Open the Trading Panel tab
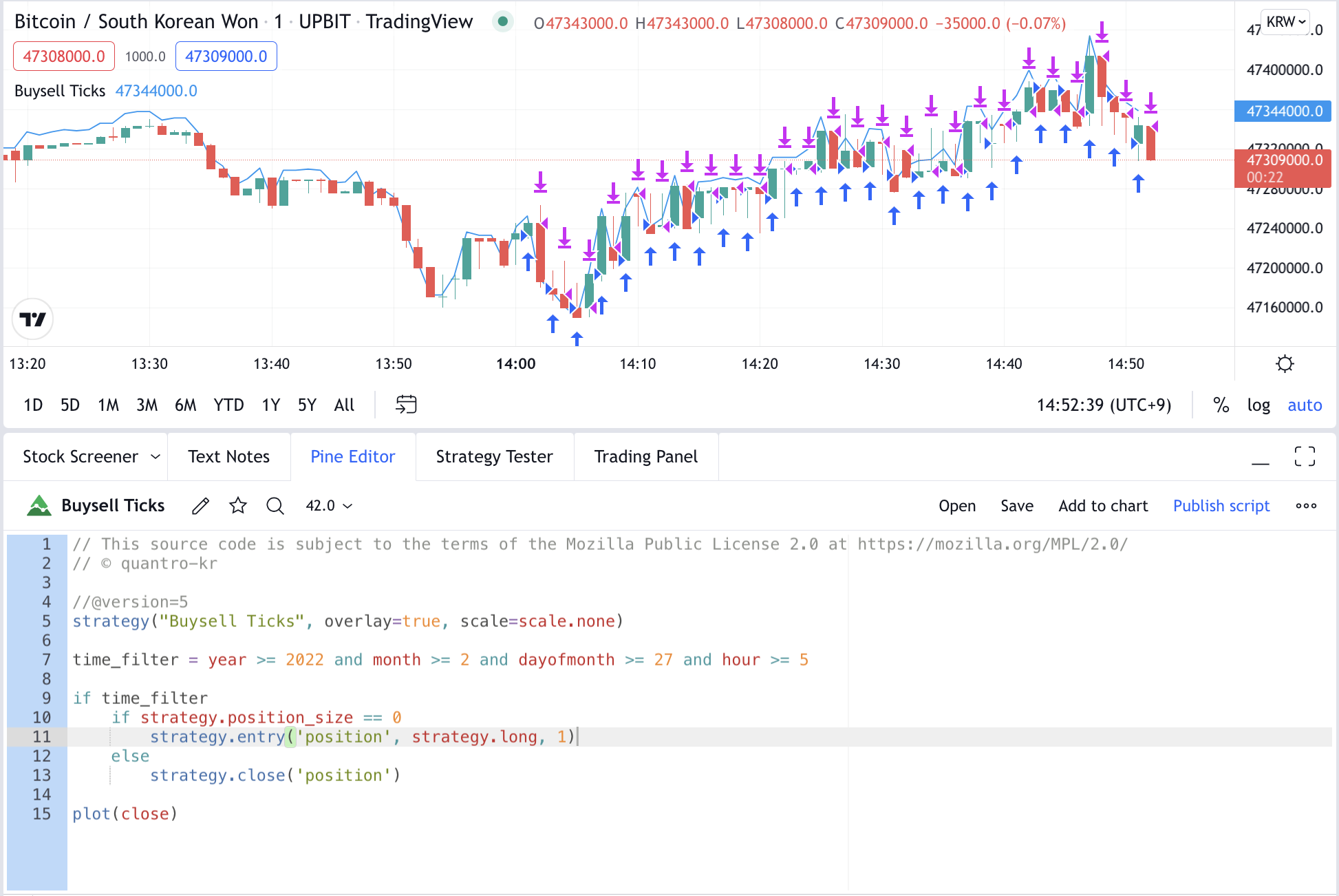 tap(645, 457)
